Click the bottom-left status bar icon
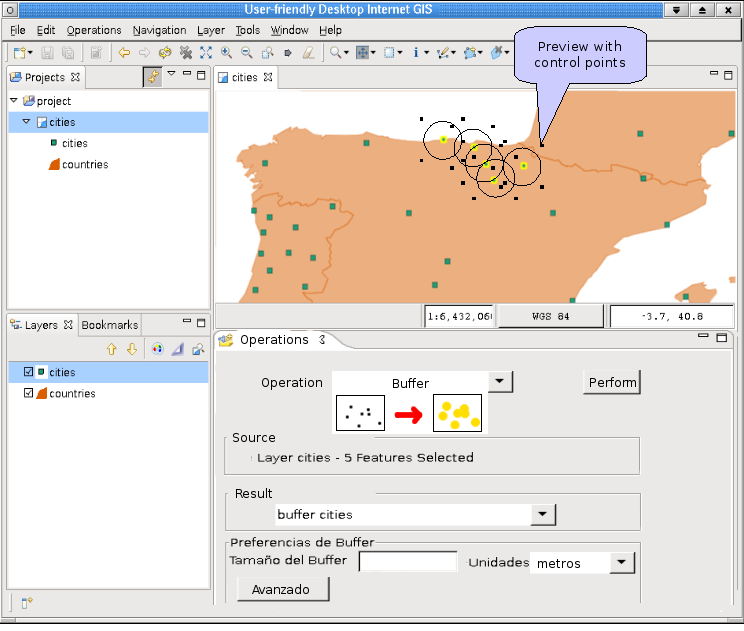The image size is (744, 631). [27, 603]
